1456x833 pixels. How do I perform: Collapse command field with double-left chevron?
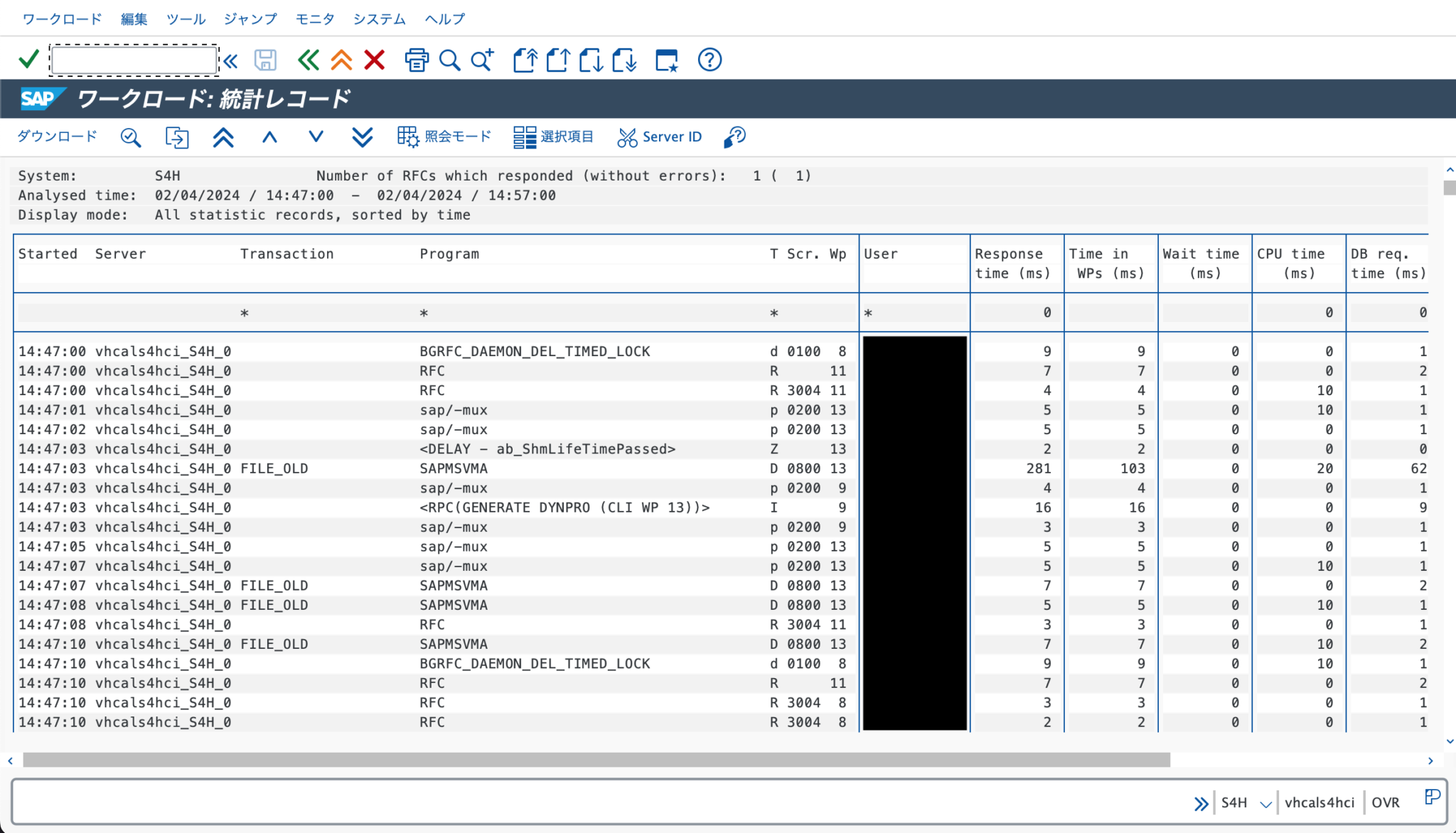230,61
